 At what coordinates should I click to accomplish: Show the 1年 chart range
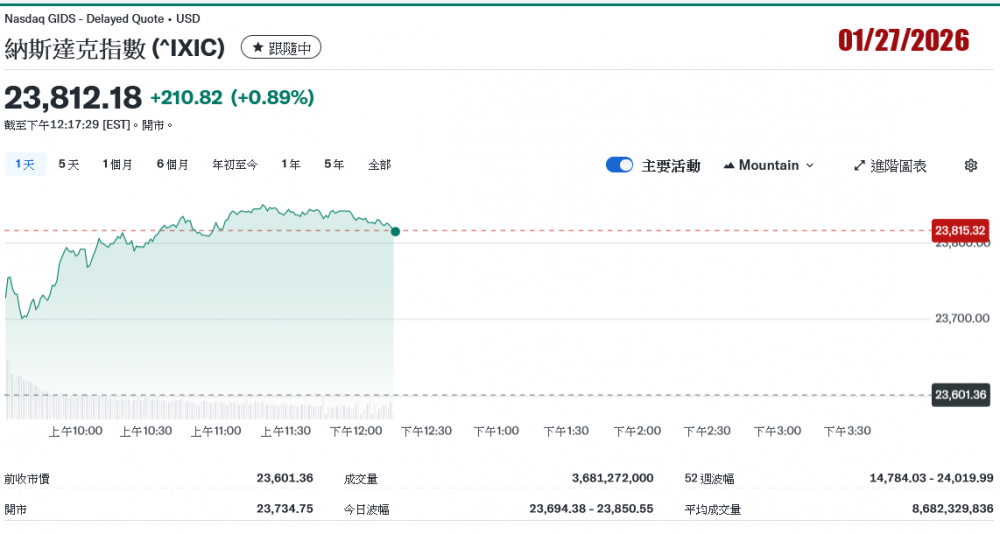(290, 164)
